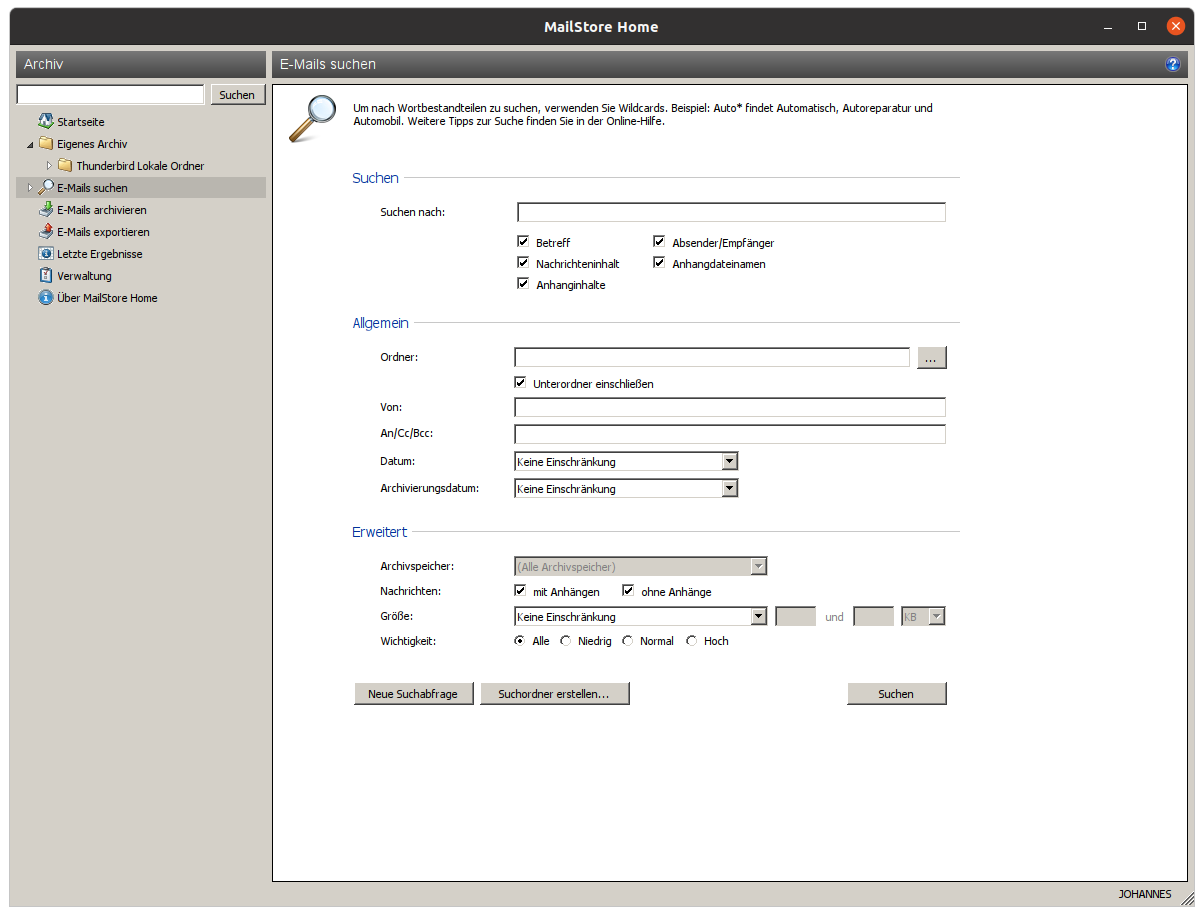Click the Verwaltung clipboard icon
This screenshot has height=916, width=1204.
(46, 276)
